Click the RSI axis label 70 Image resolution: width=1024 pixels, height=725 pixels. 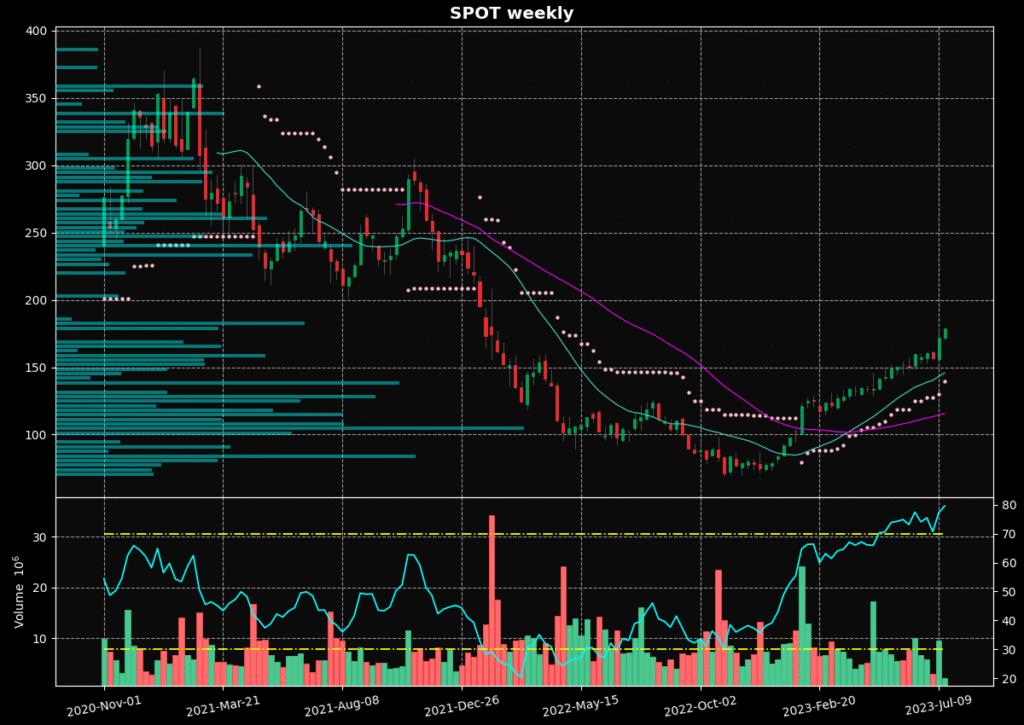[1008, 534]
